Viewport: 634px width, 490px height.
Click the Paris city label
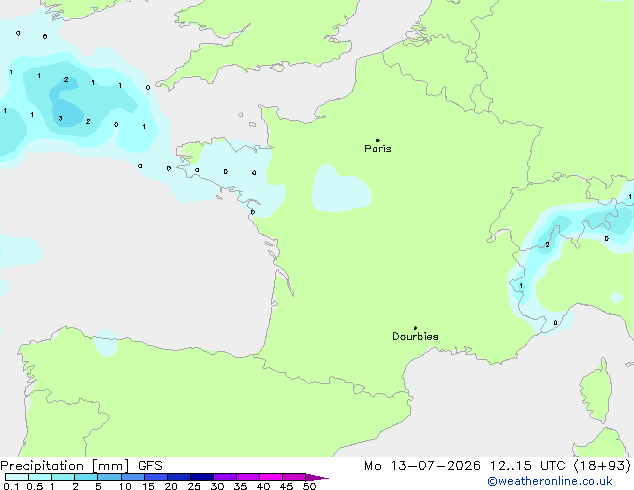tap(378, 149)
